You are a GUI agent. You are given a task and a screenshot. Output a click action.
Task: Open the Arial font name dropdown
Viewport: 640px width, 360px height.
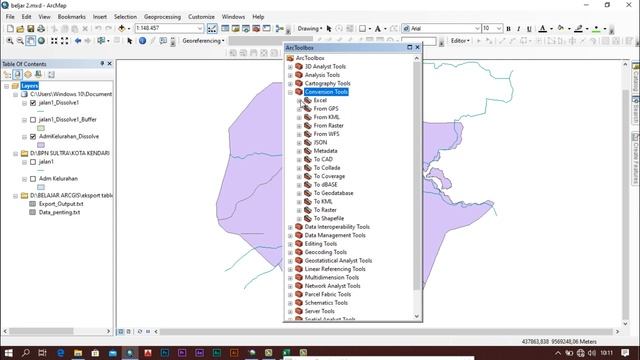click(477, 29)
